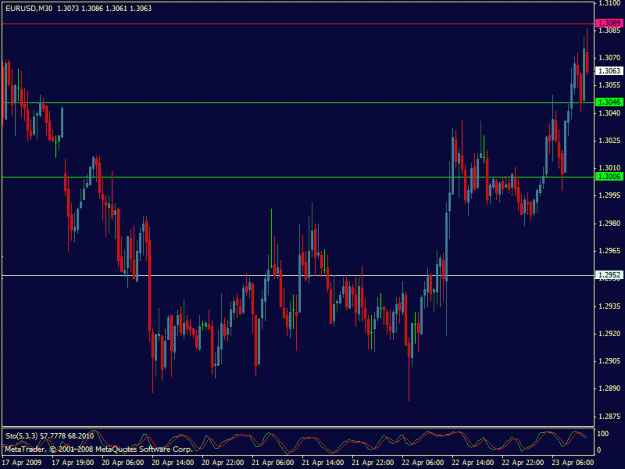Click the green 1.3006 price label
This screenshot has width=625, height=469.
click(x=608, y=177)
